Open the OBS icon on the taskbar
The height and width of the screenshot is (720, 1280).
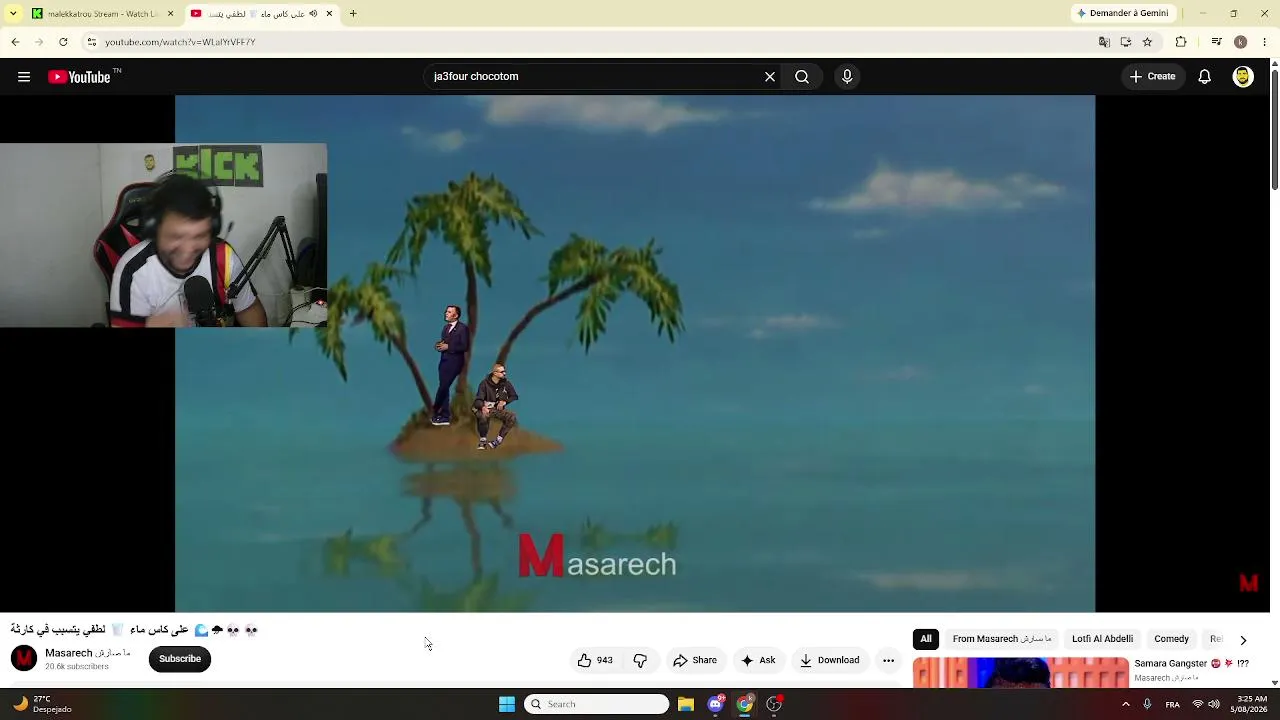pos(774,704)
